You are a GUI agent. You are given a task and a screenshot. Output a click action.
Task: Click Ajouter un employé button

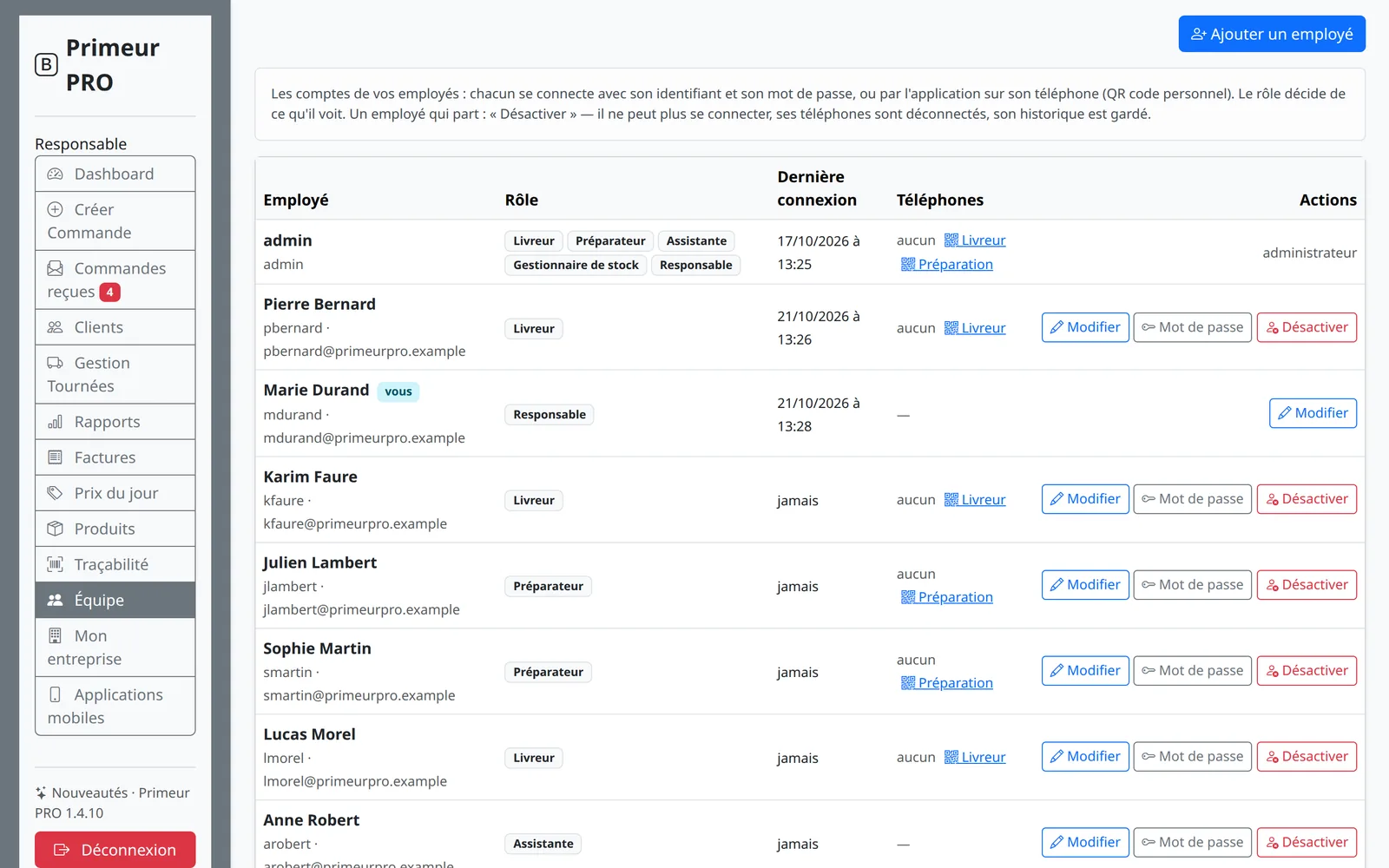(1272, 34)
